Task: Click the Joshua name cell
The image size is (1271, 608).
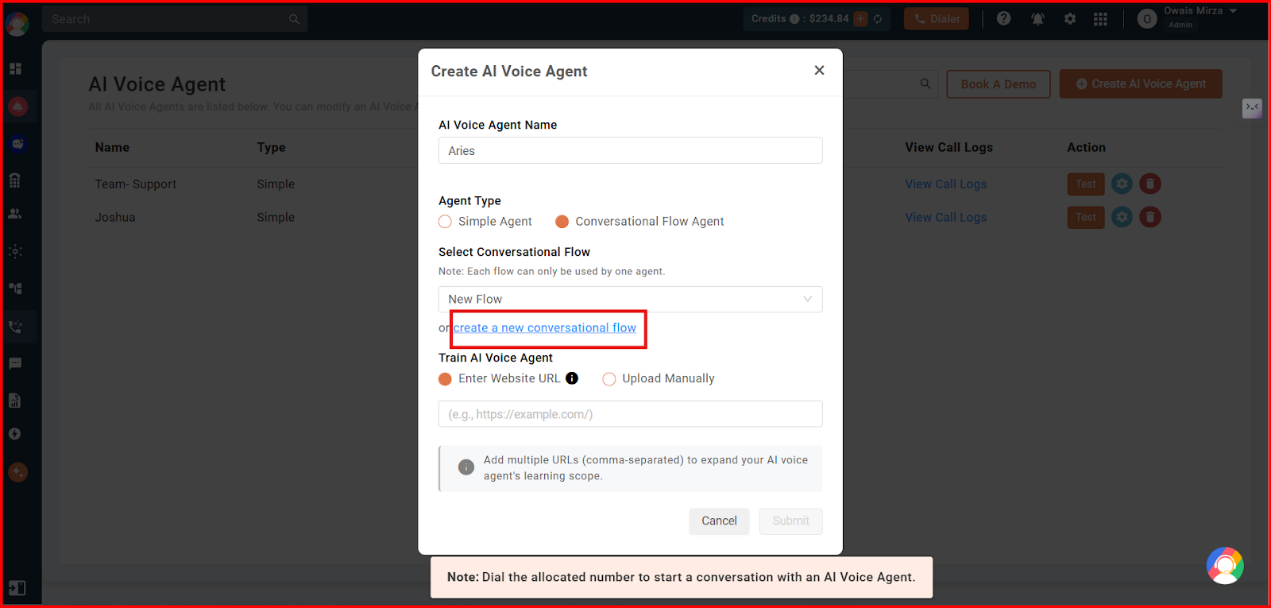Action: pos(115,217)
